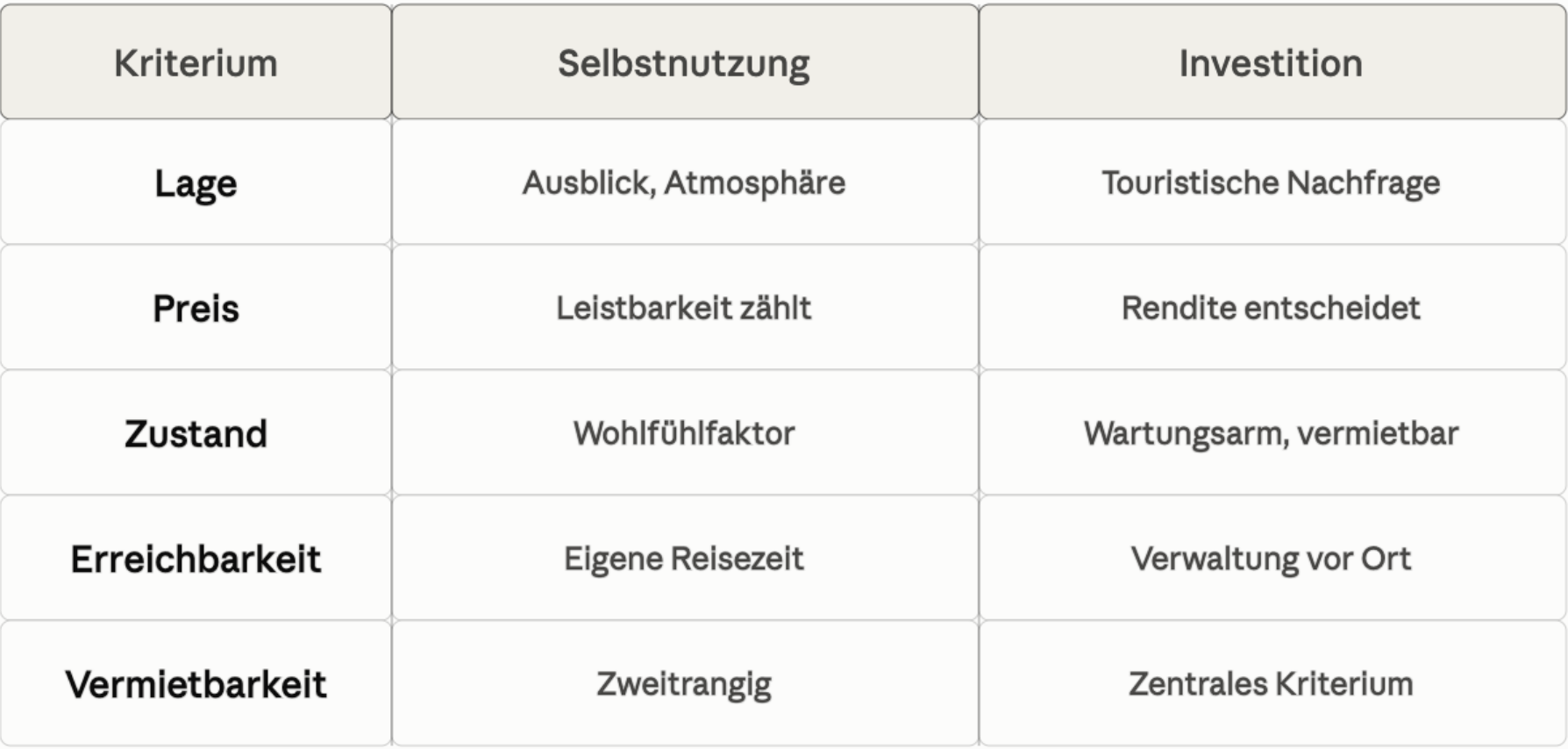This screenshot has height=749, width=1568.
Task: Select the Zustand row label
Action: (x=196, y=433)
